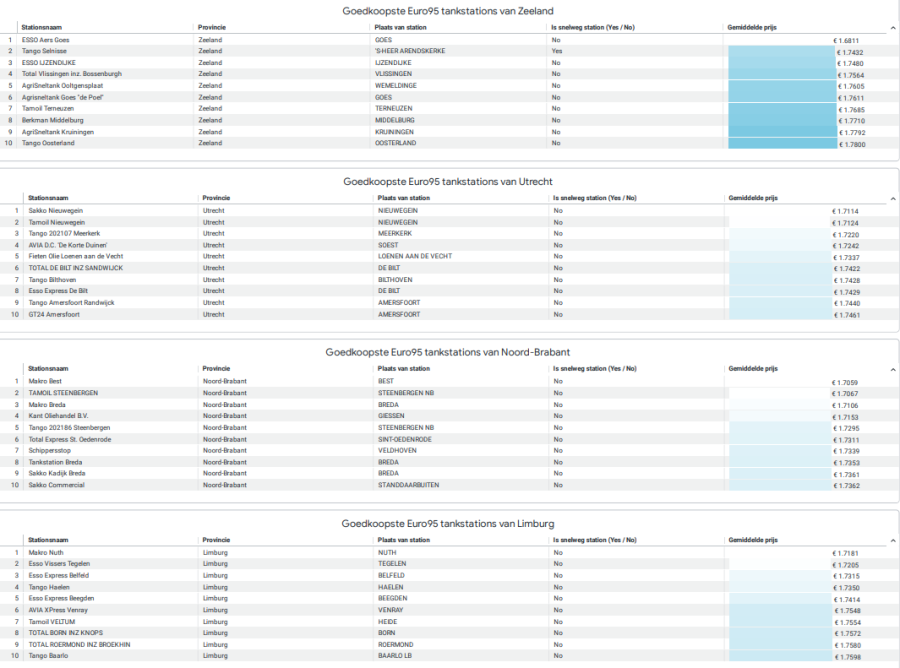Click the Makro Best station name
Viewport: 900px width, 668px height.
(45, 381)
